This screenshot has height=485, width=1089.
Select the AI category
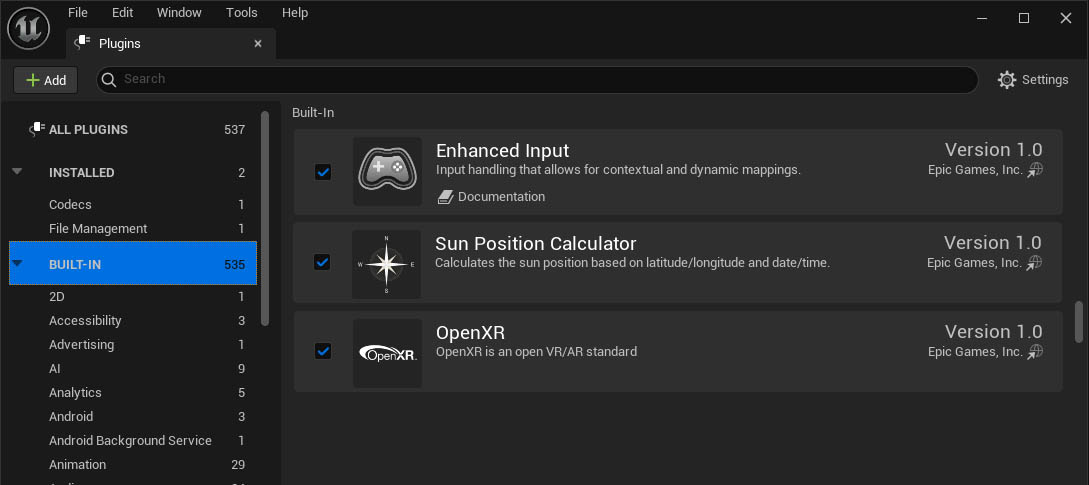pos(133,369)
